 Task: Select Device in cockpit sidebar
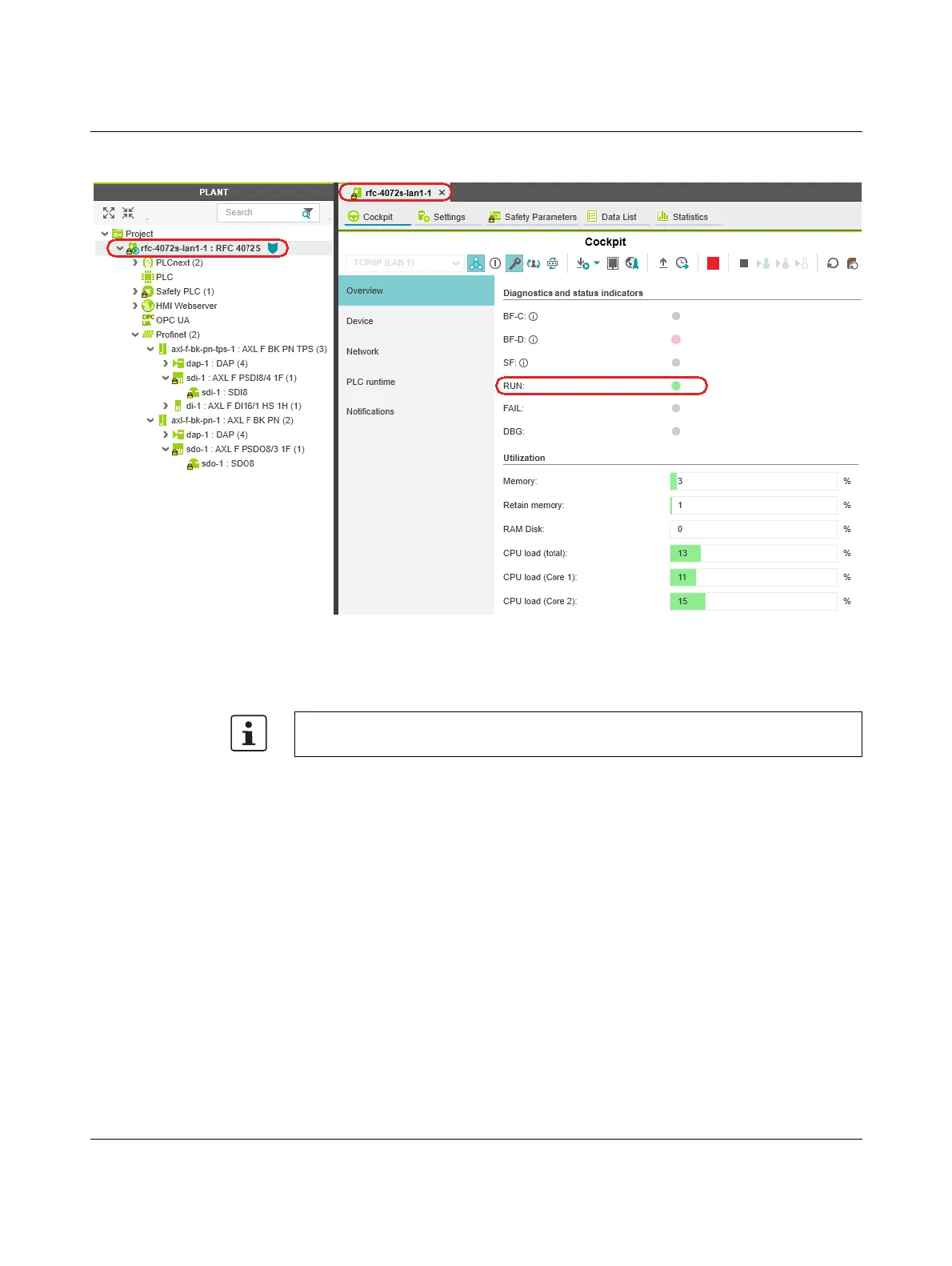tap(416, 321)
